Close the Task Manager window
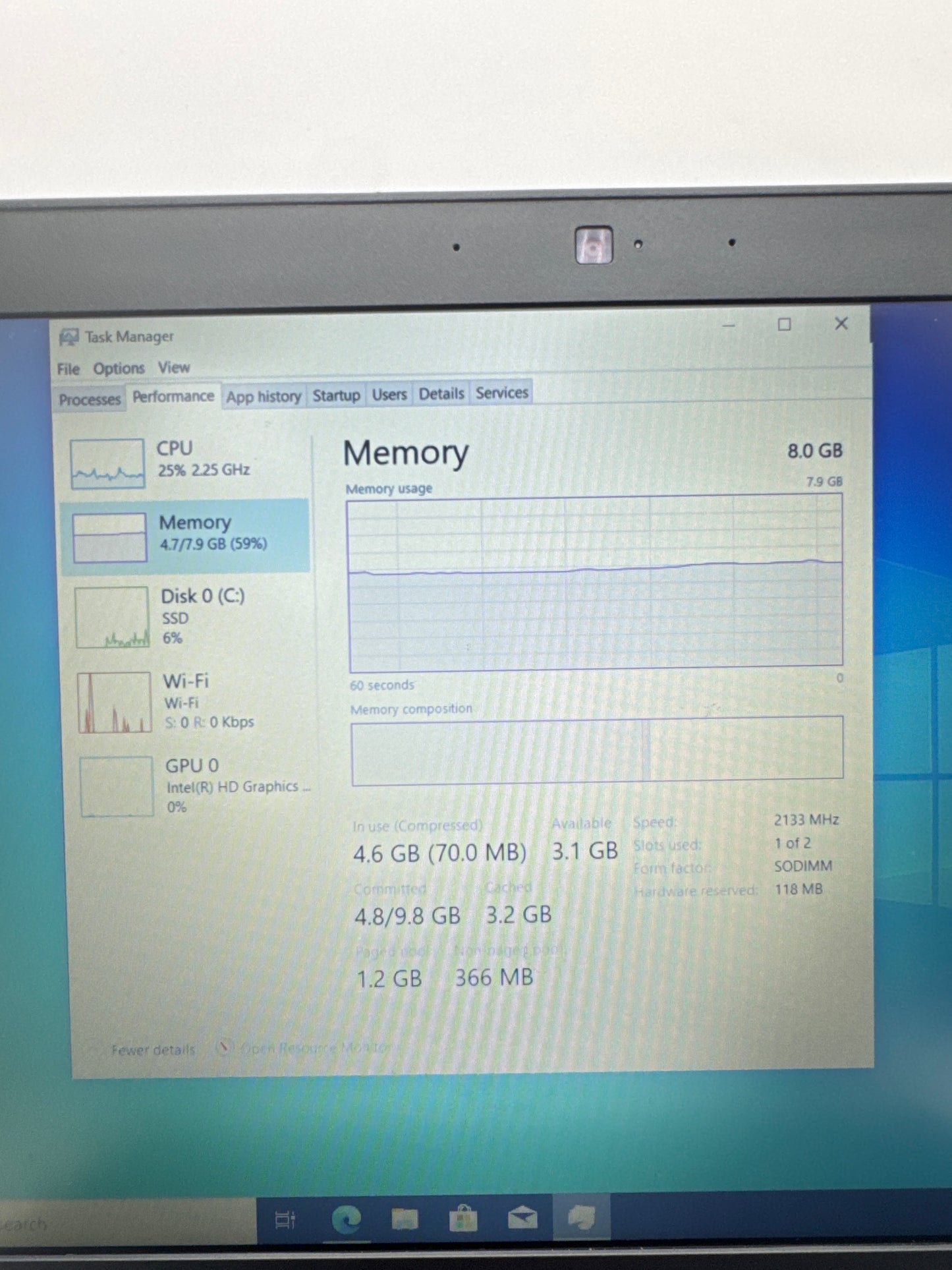Screen dimensions: 952x1270 point(841,324)
